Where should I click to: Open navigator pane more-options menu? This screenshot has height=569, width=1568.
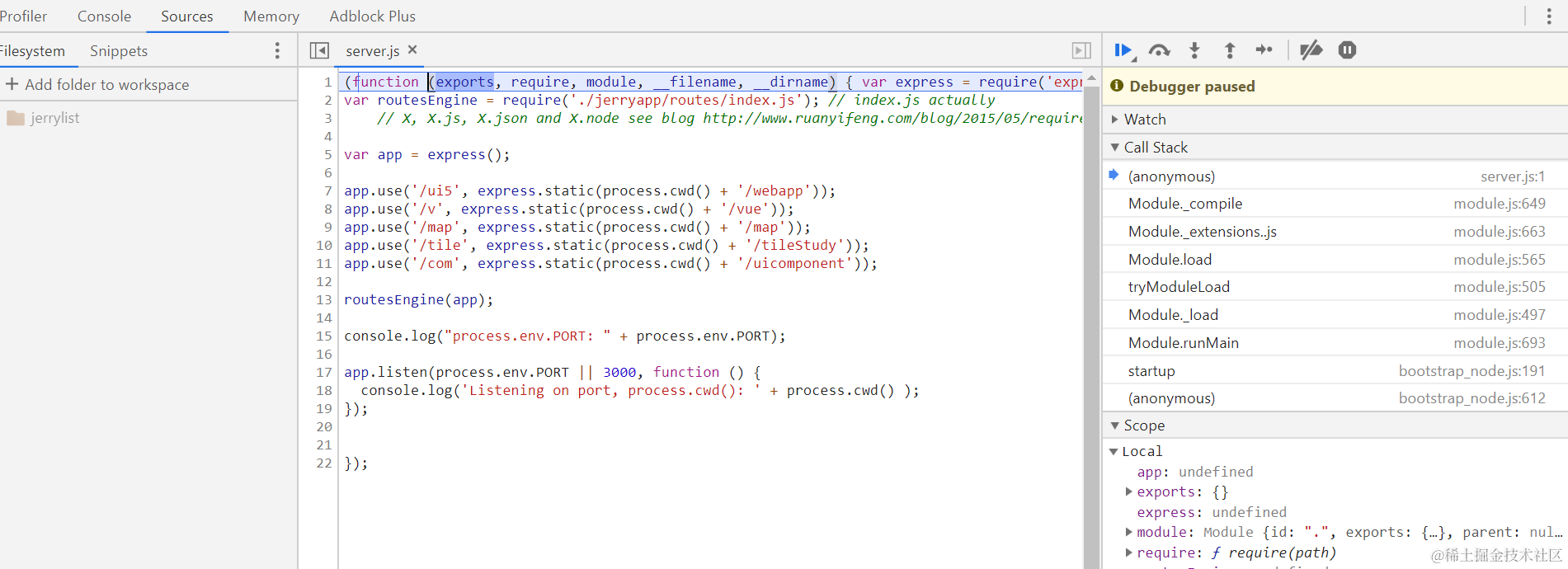click(x=277, y=51)
